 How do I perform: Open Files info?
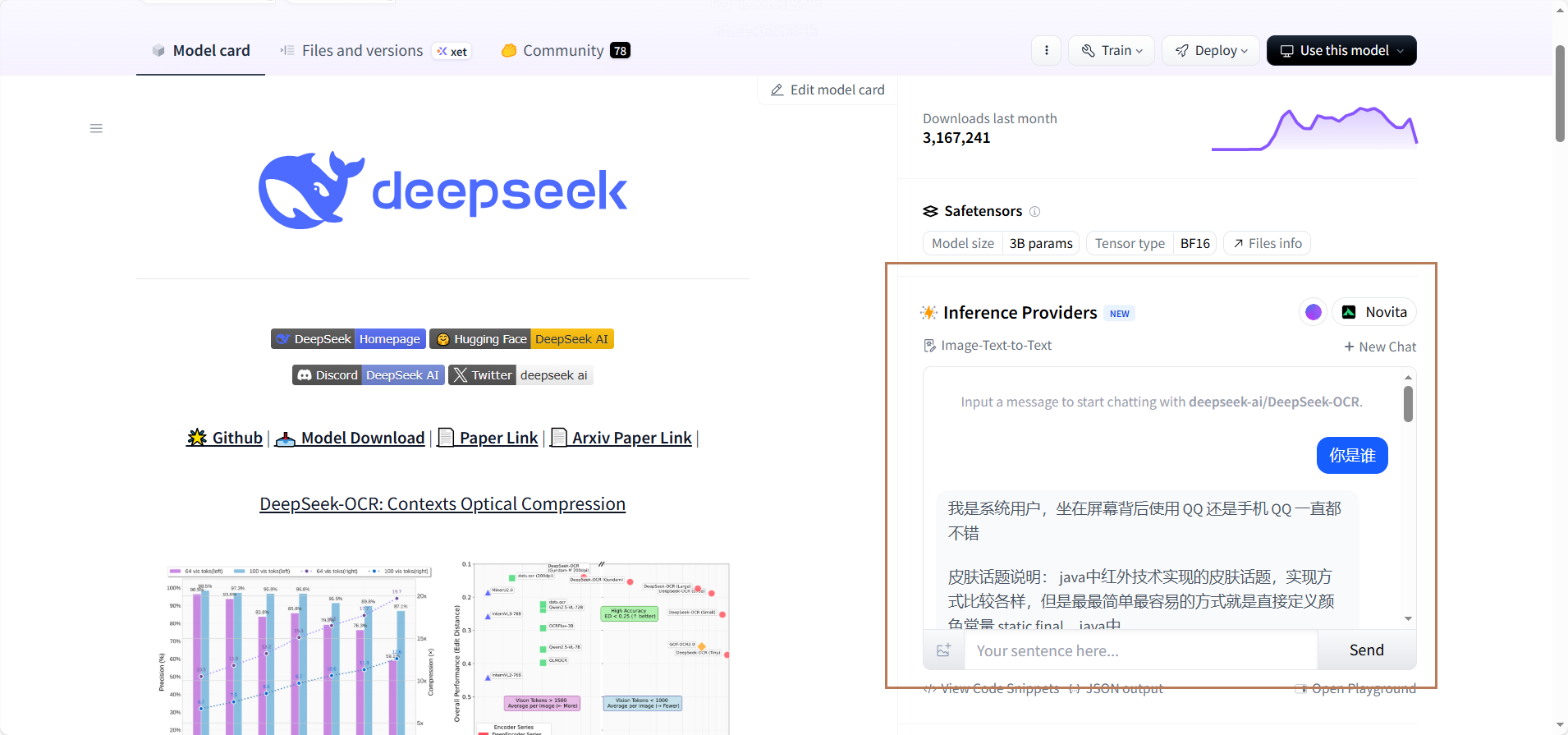pyautogui.click(x=1268, y=243)
